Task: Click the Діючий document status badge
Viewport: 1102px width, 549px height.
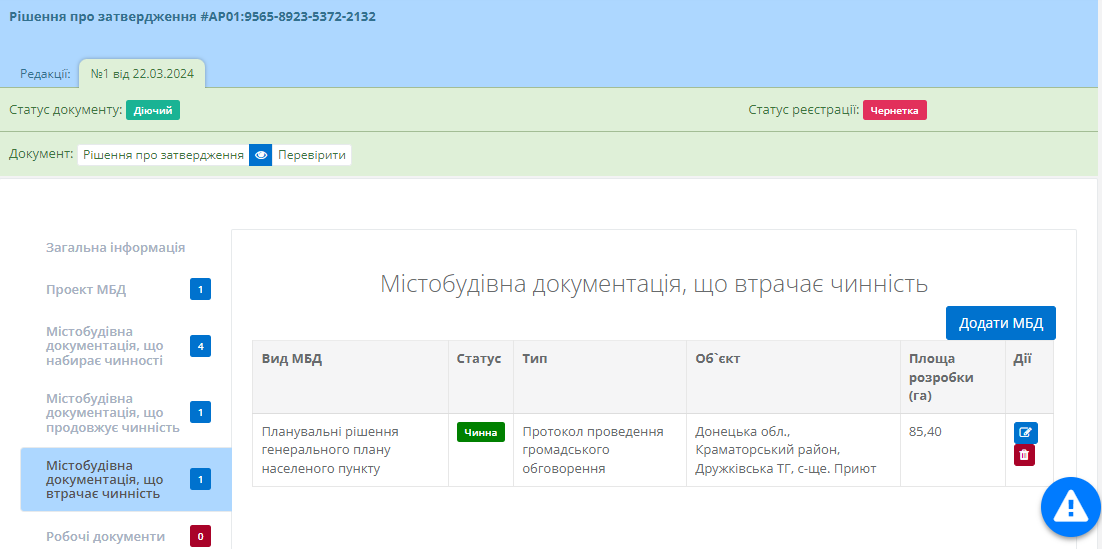Action: click(x=153, y=110)
